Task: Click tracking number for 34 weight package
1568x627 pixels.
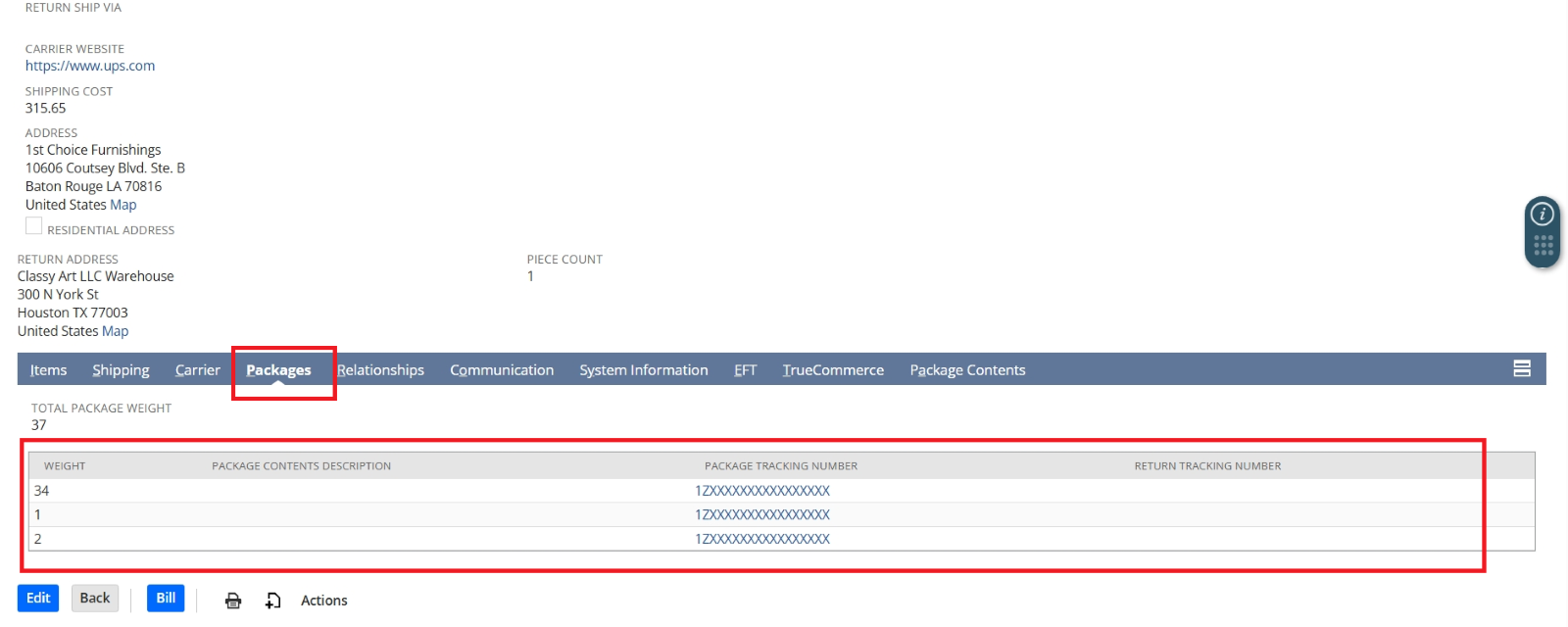Action: pyautogui.click(x=762, y=491)
